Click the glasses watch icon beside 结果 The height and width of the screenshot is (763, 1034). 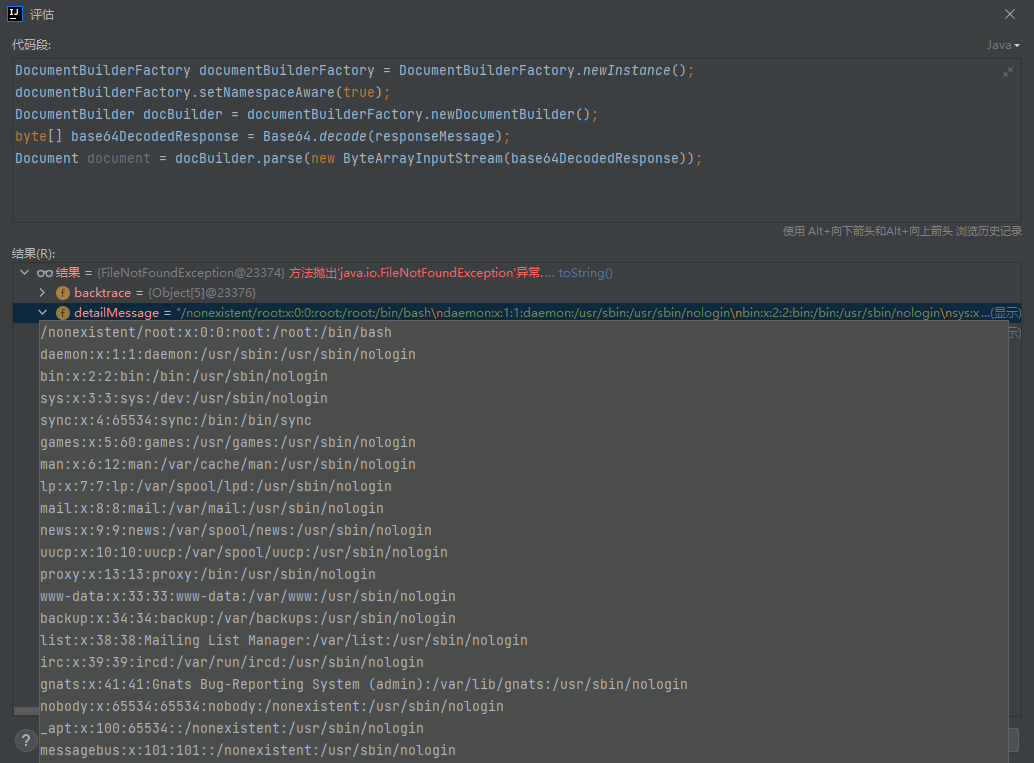point(45,273)
